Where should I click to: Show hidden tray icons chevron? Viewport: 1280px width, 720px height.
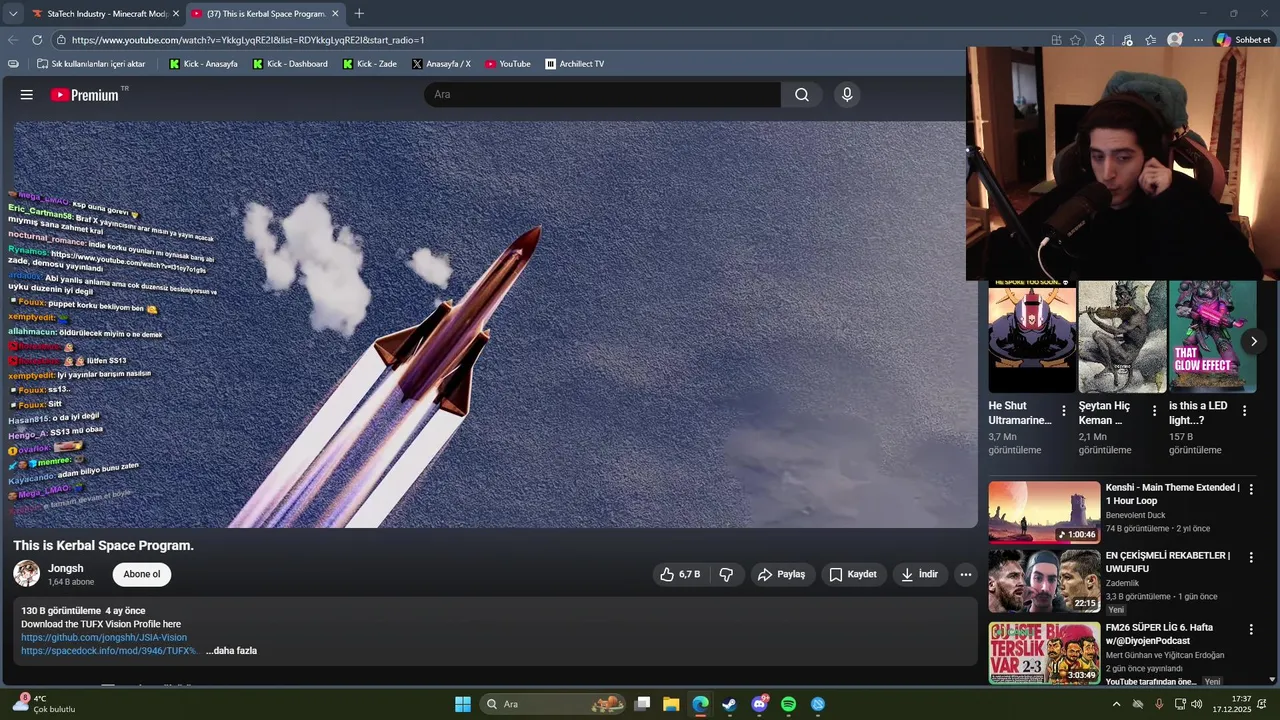tap(1116, 704)
